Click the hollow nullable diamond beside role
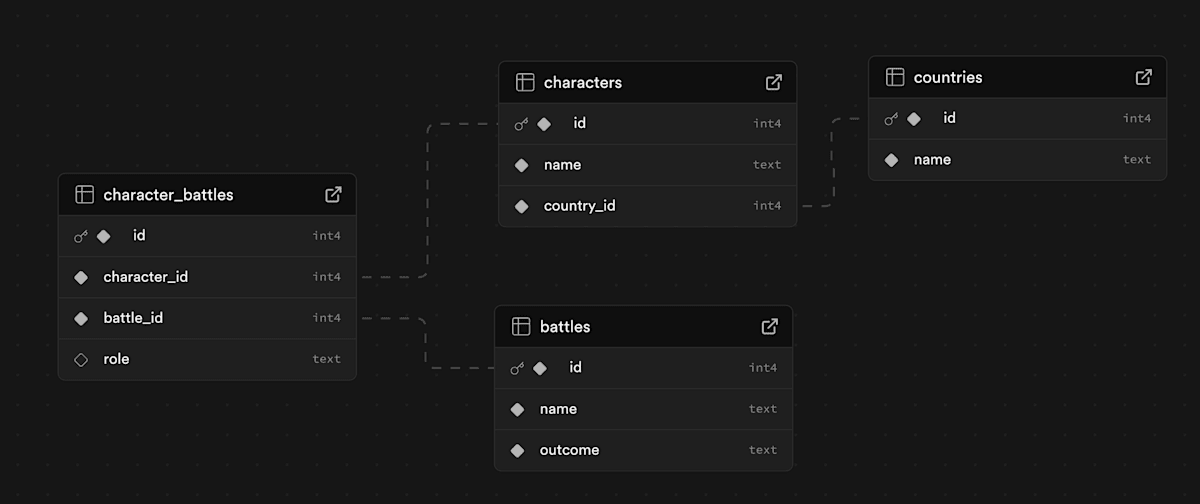Screen dimensions: 1200x504 (81, 359)
